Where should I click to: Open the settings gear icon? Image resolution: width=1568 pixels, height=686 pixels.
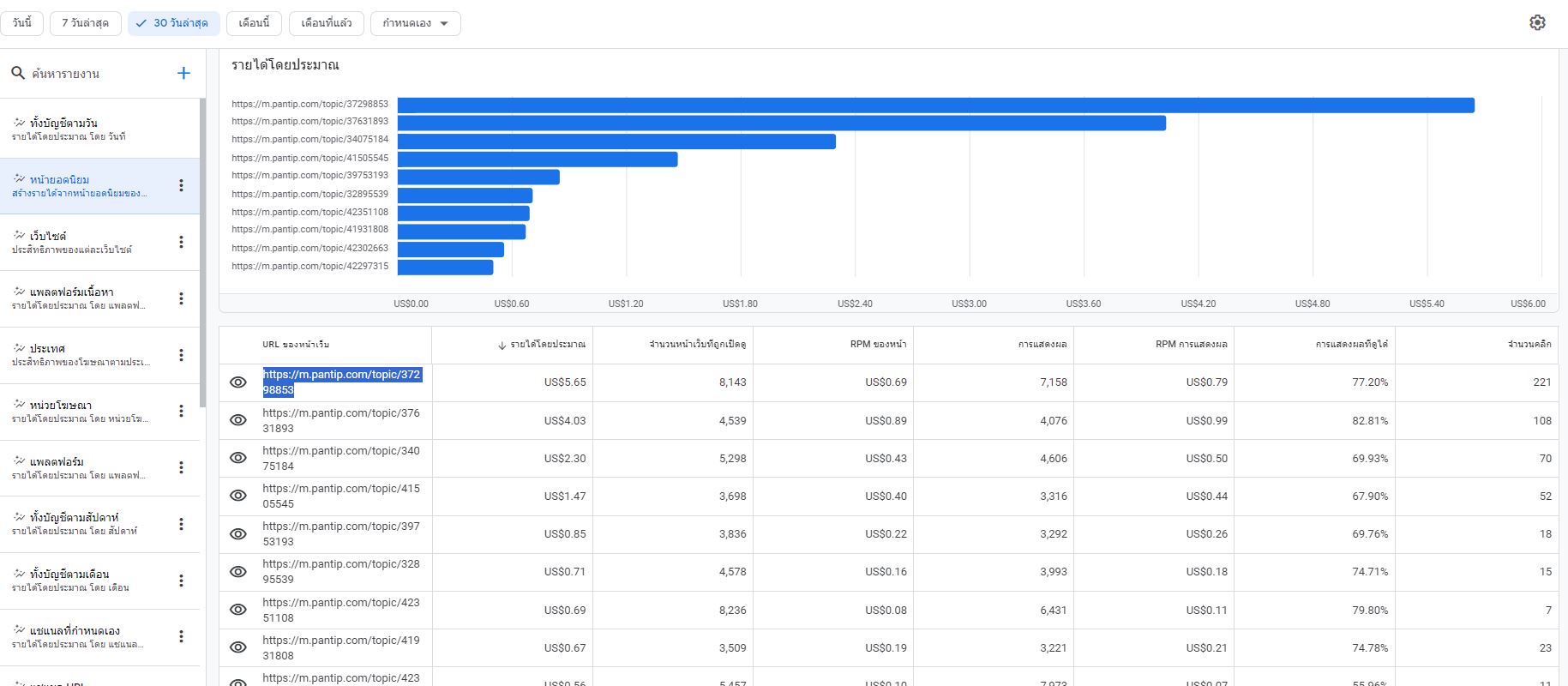(1537, 23)
